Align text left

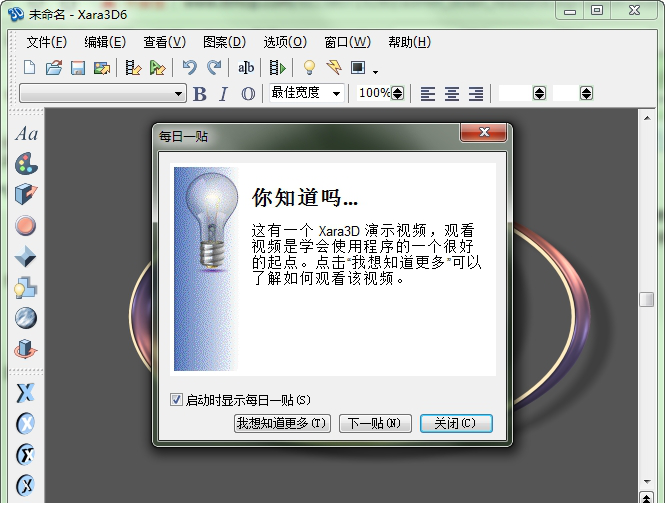coord(428,93)
